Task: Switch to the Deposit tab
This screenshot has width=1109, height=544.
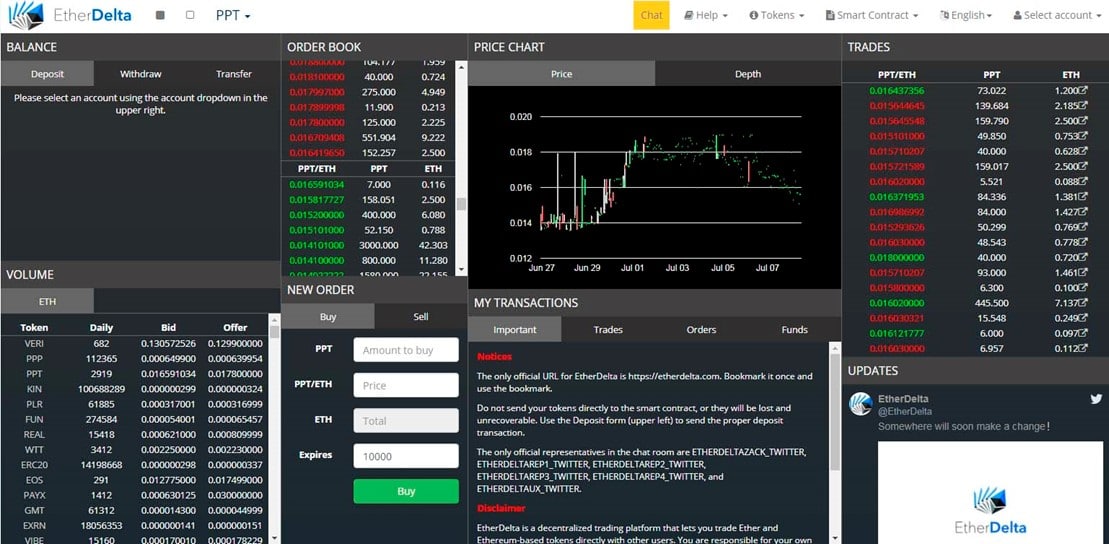Action: point(47,74)
